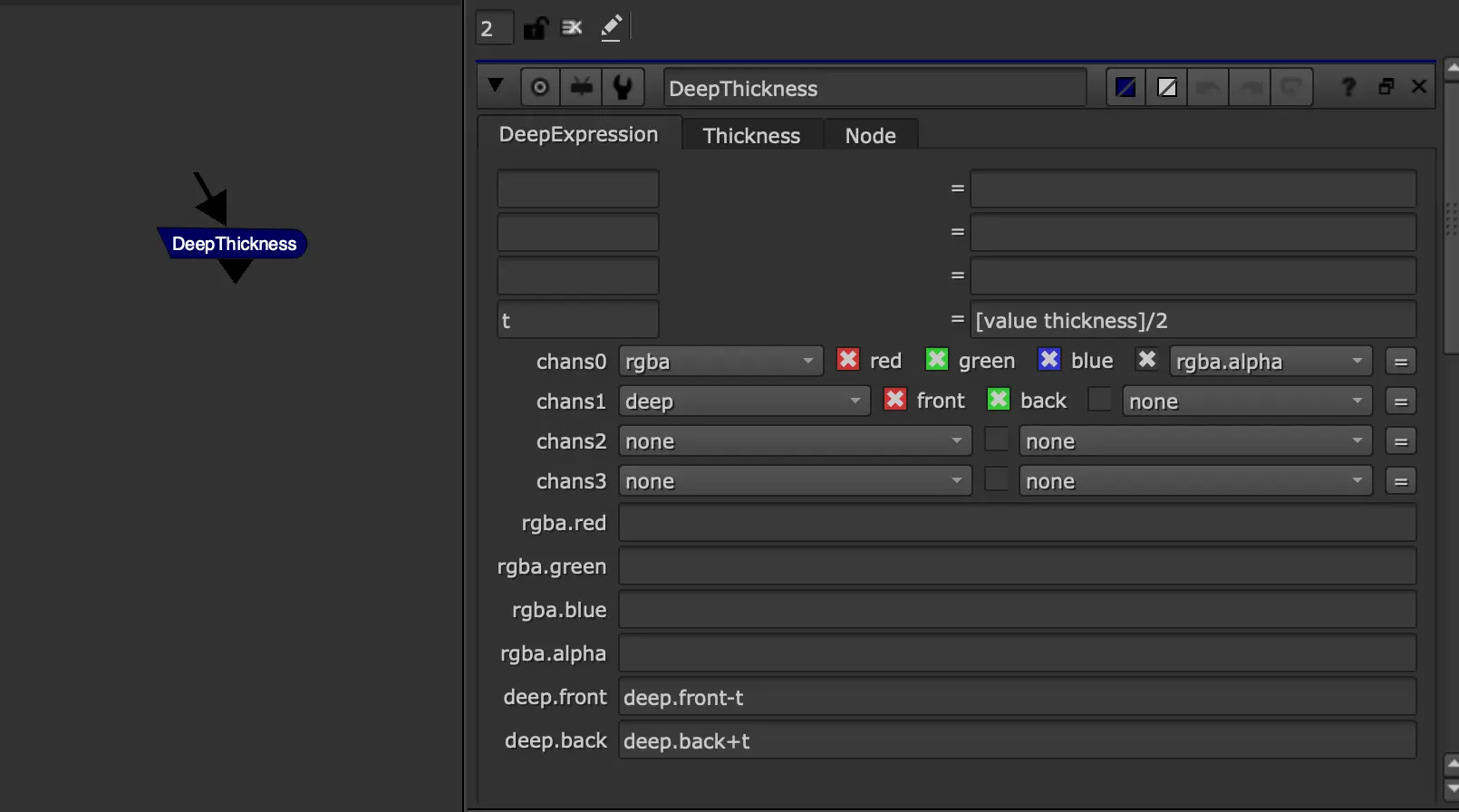This screenshot has width=1459, height=812.
Task: Close the DeepThickness properties panel
Action: pyautogui.click(x=1419, y=87)
